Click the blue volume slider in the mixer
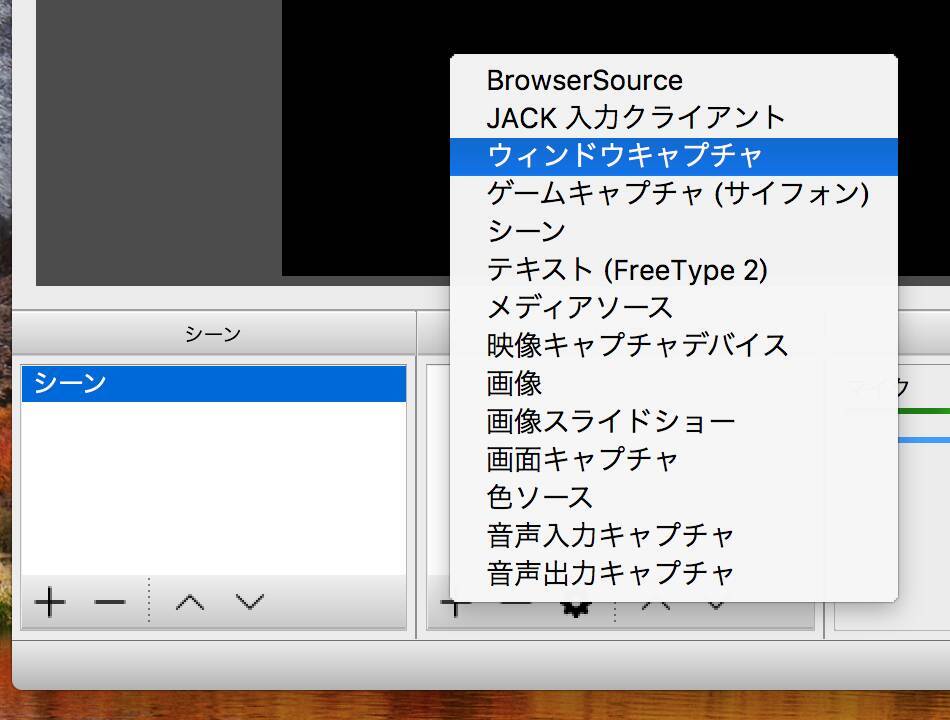Viewport: 950px width, 720px height. (x=924, y=439)
